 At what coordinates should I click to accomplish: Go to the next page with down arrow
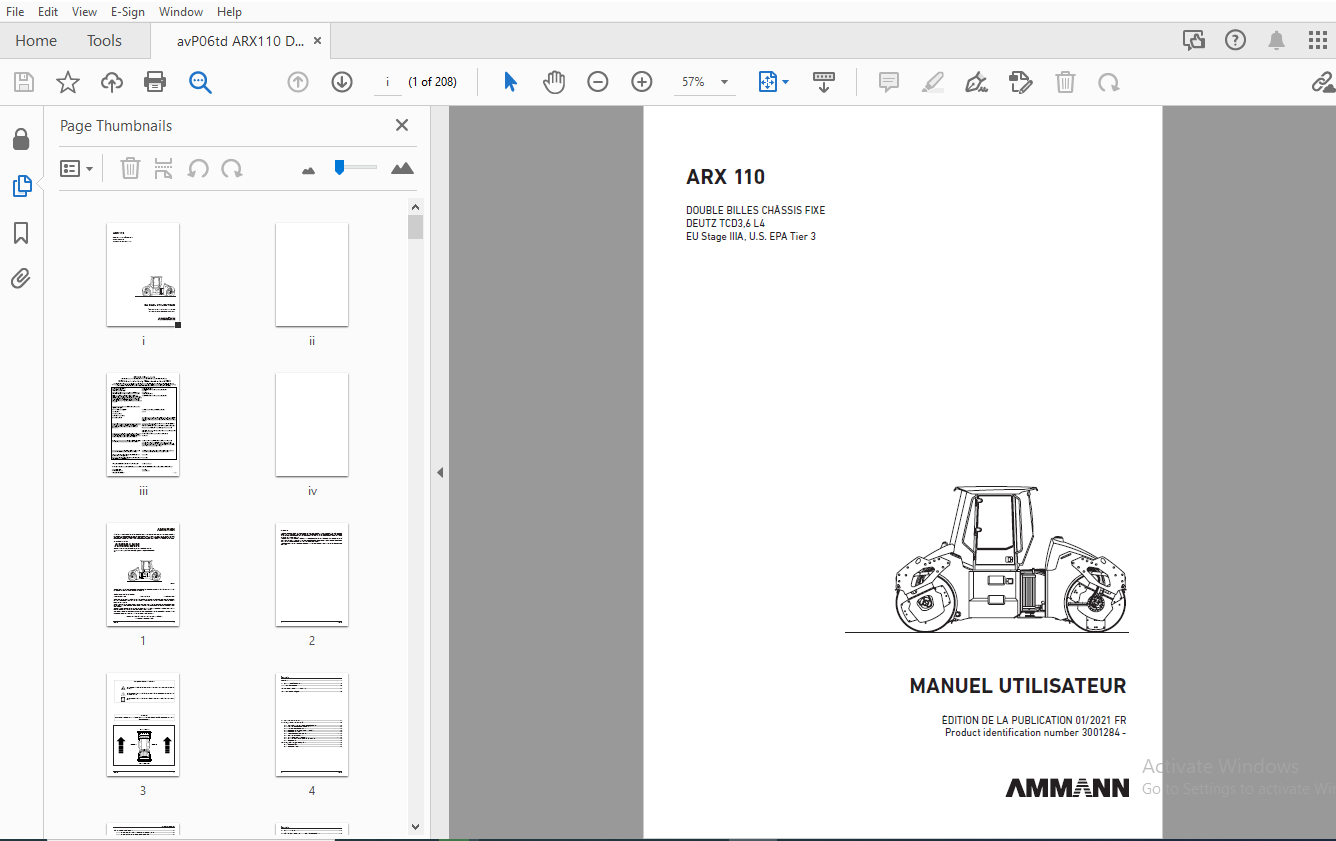(342, 82)
